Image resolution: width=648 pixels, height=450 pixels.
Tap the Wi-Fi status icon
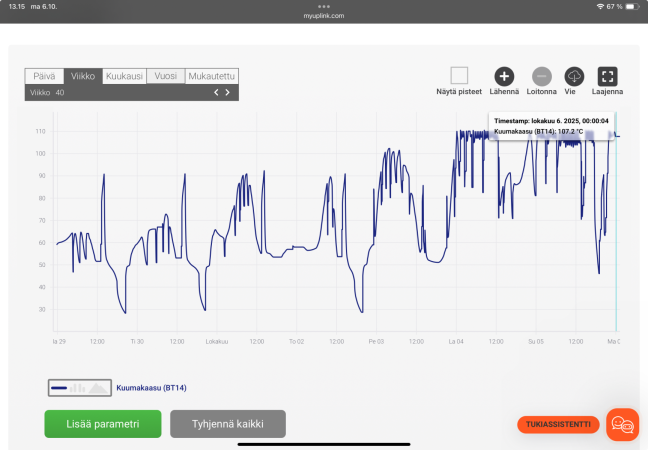coord(600,7)
